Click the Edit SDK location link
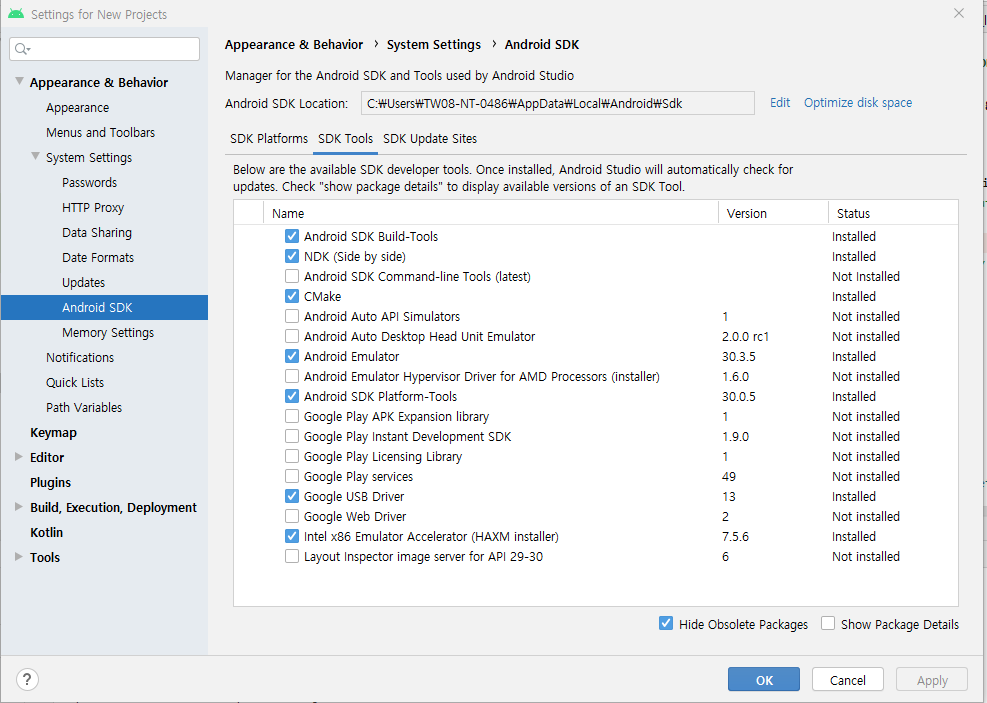Screen dimensions: 987x703 tap(780, 103)
